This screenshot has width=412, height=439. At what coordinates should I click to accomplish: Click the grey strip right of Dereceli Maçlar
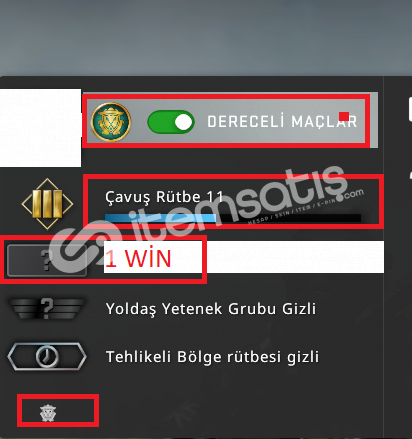pyautogui.click(x=374, y=120)
